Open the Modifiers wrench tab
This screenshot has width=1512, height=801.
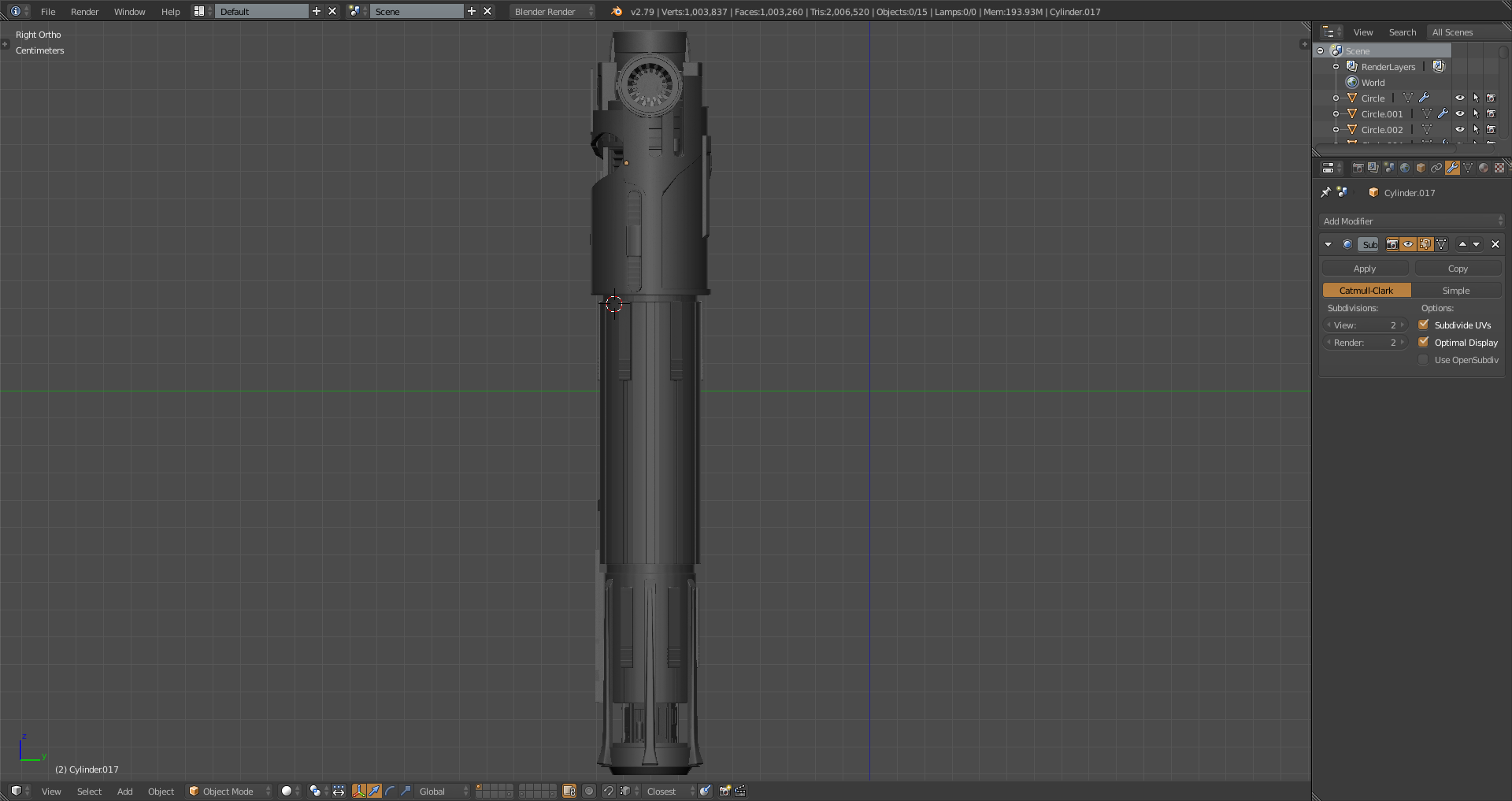[1452, 168]
